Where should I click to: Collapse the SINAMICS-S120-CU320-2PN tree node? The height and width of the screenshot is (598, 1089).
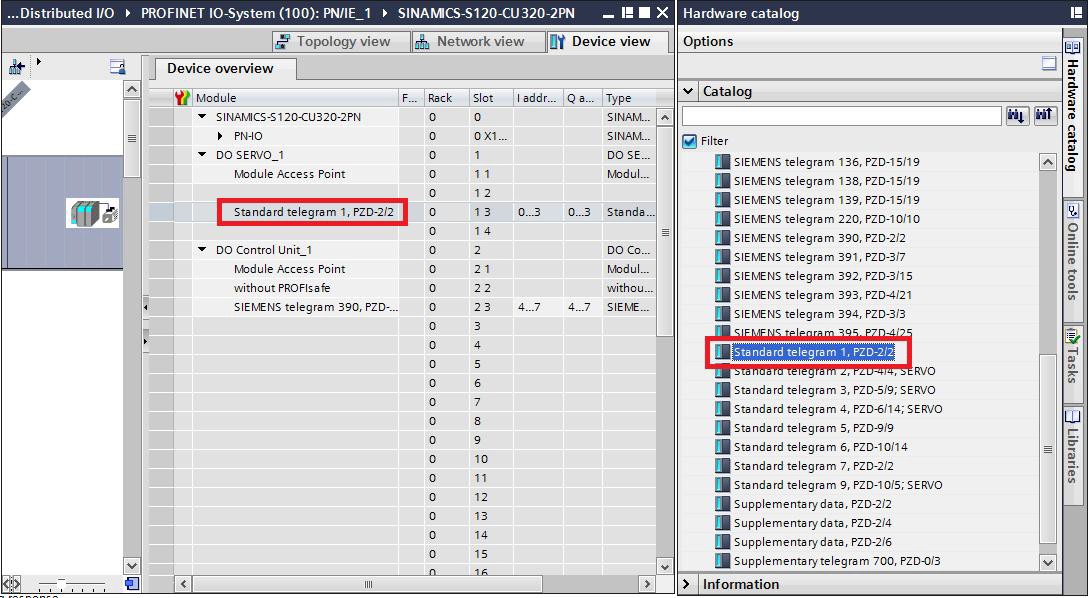coord(202,117)
